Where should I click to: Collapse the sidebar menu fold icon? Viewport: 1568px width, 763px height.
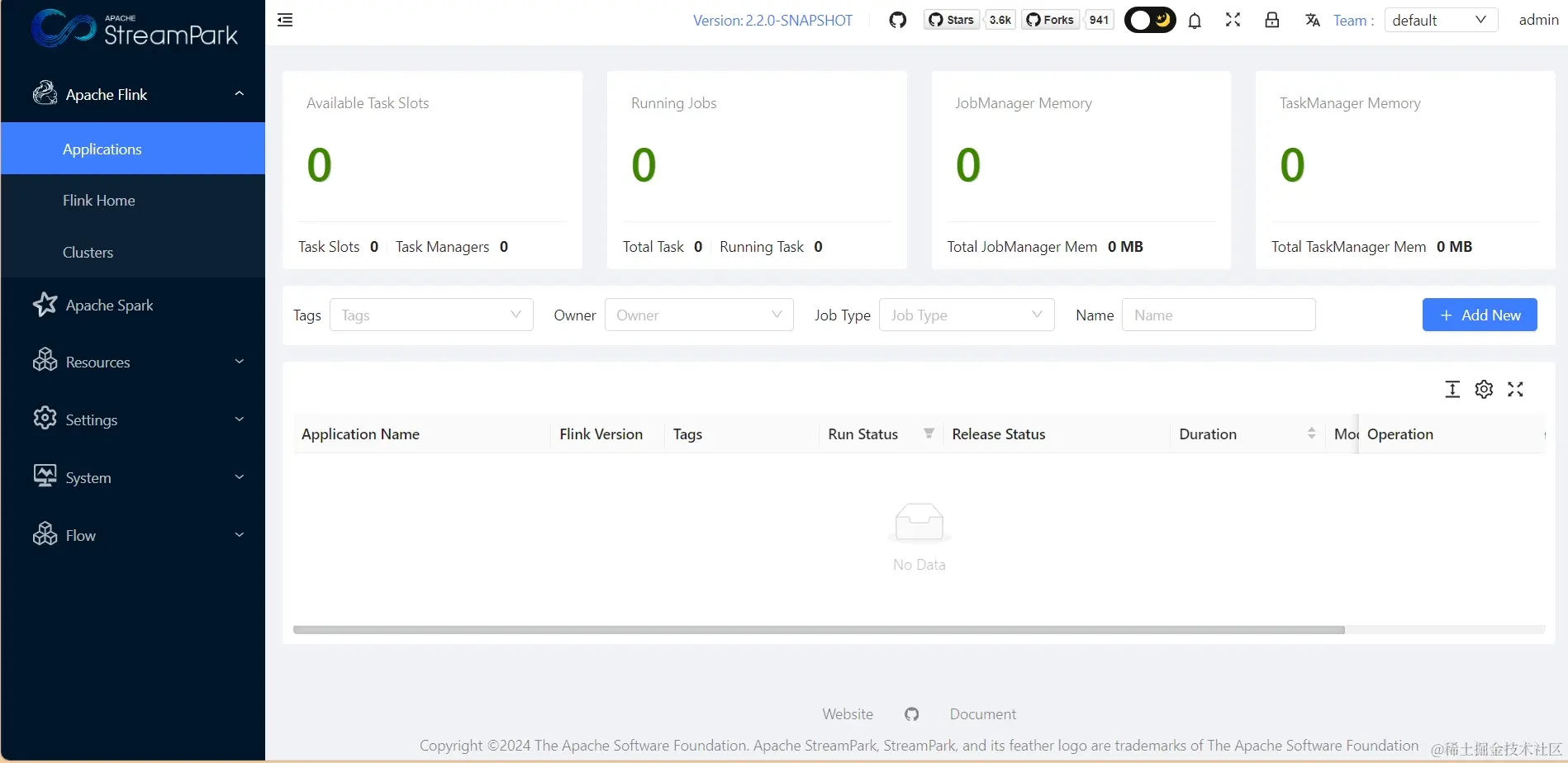(x=285, y=20)
